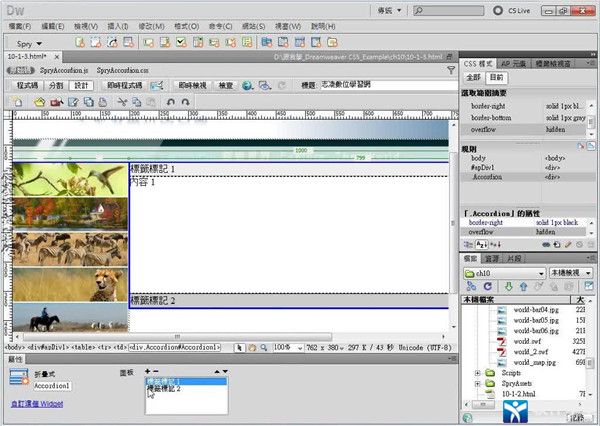Preview in browser globe icon

click(247, 85)
